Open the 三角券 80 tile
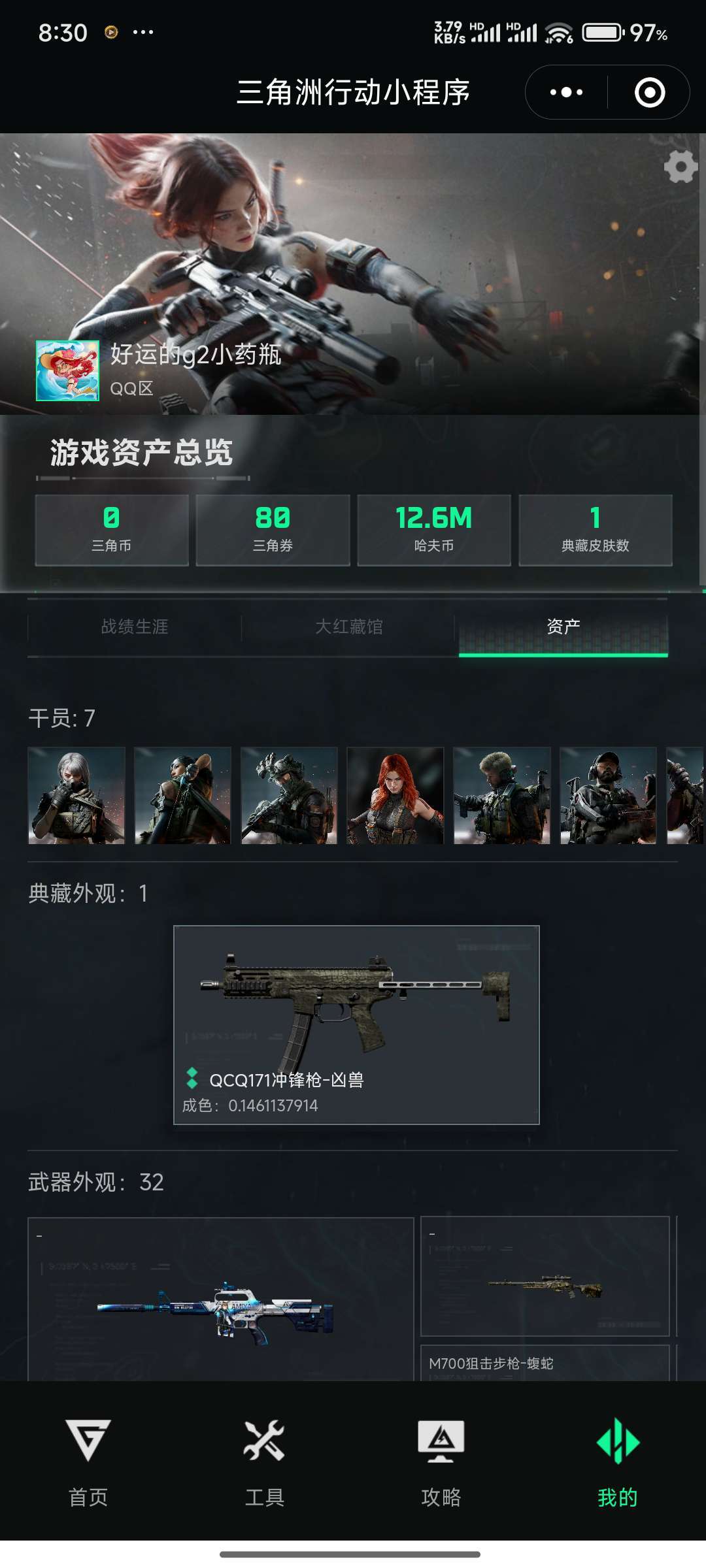 (273, 530)
